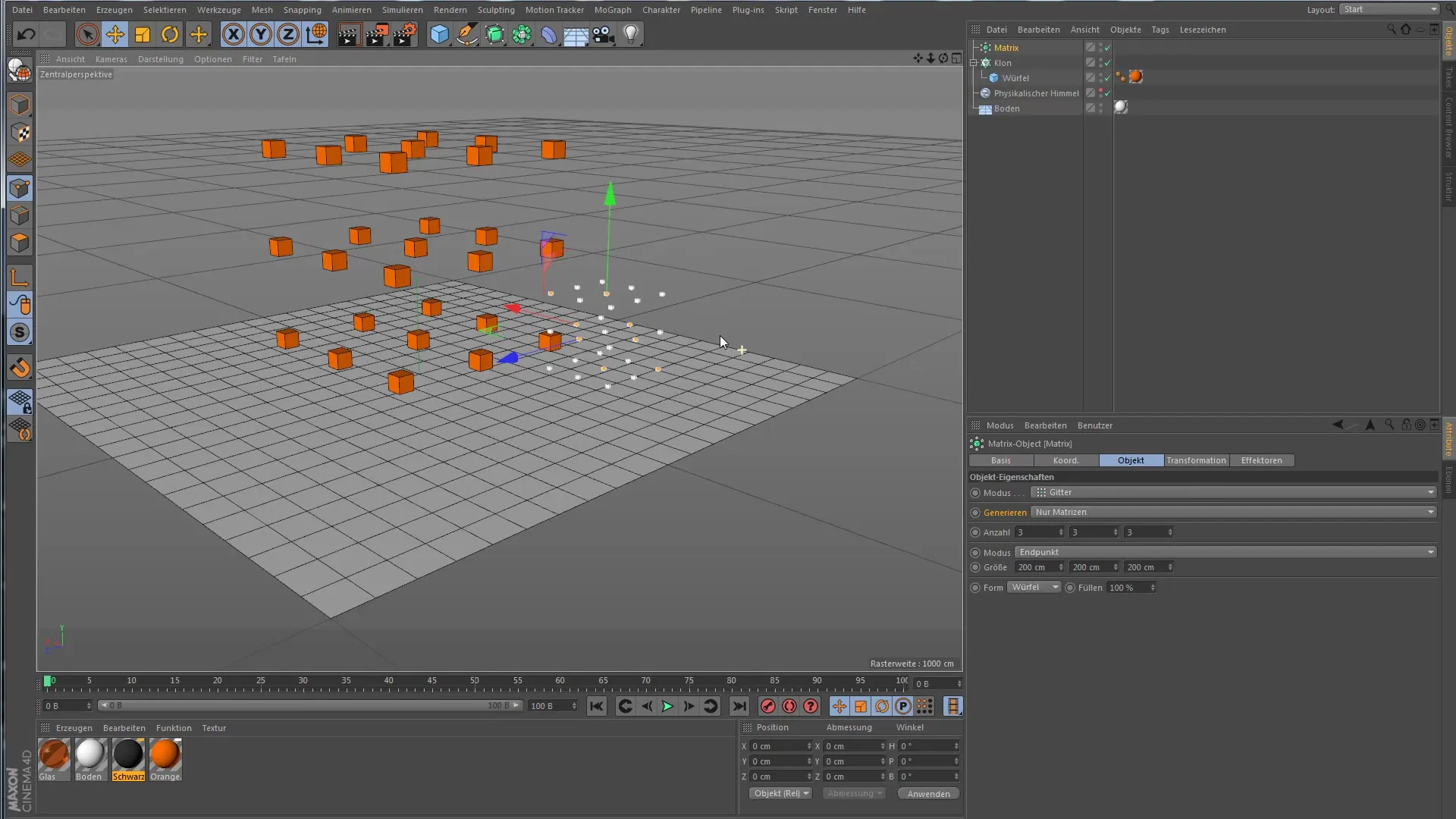Open the Sculpting menu

tap(496, 10)
